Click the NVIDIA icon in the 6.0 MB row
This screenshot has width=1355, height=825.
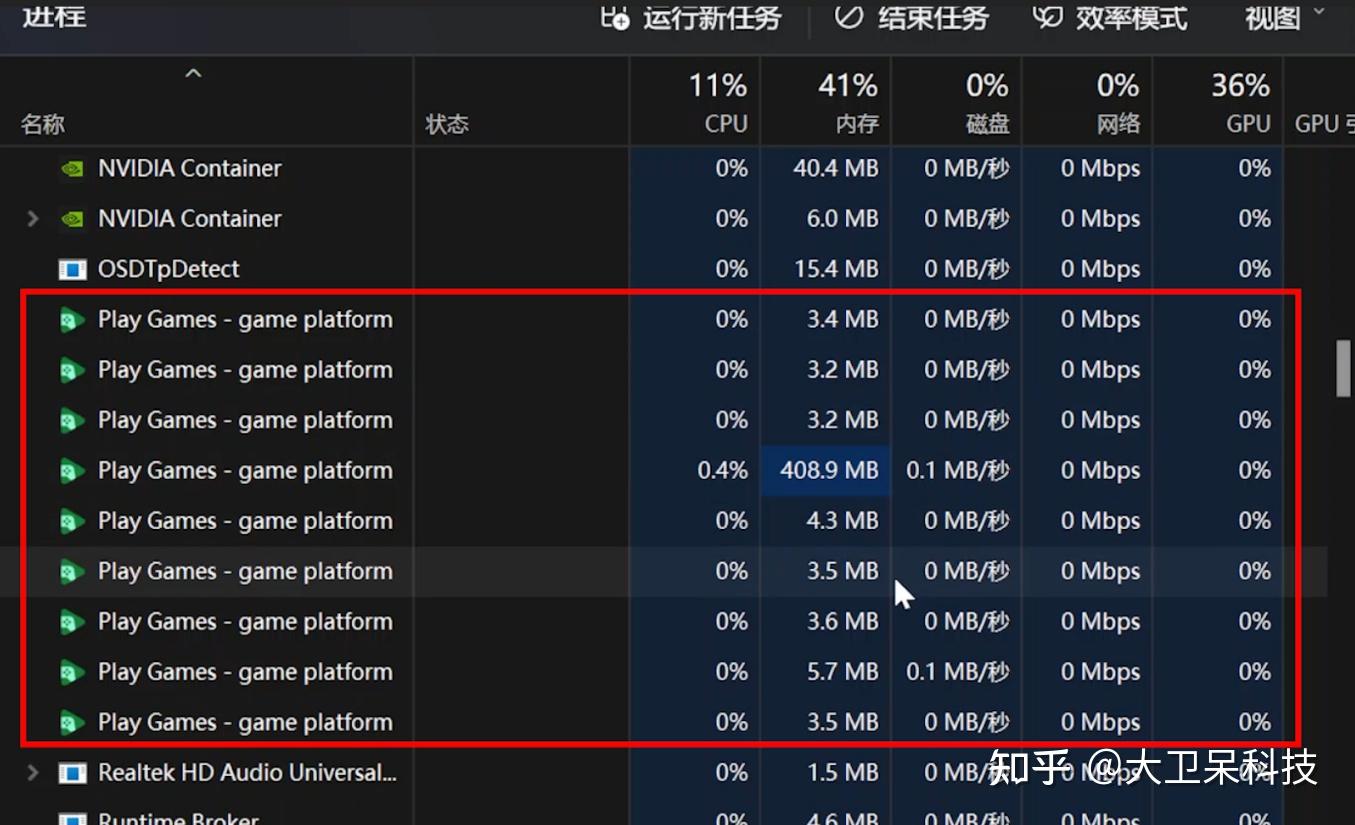[x=72, y=218]
